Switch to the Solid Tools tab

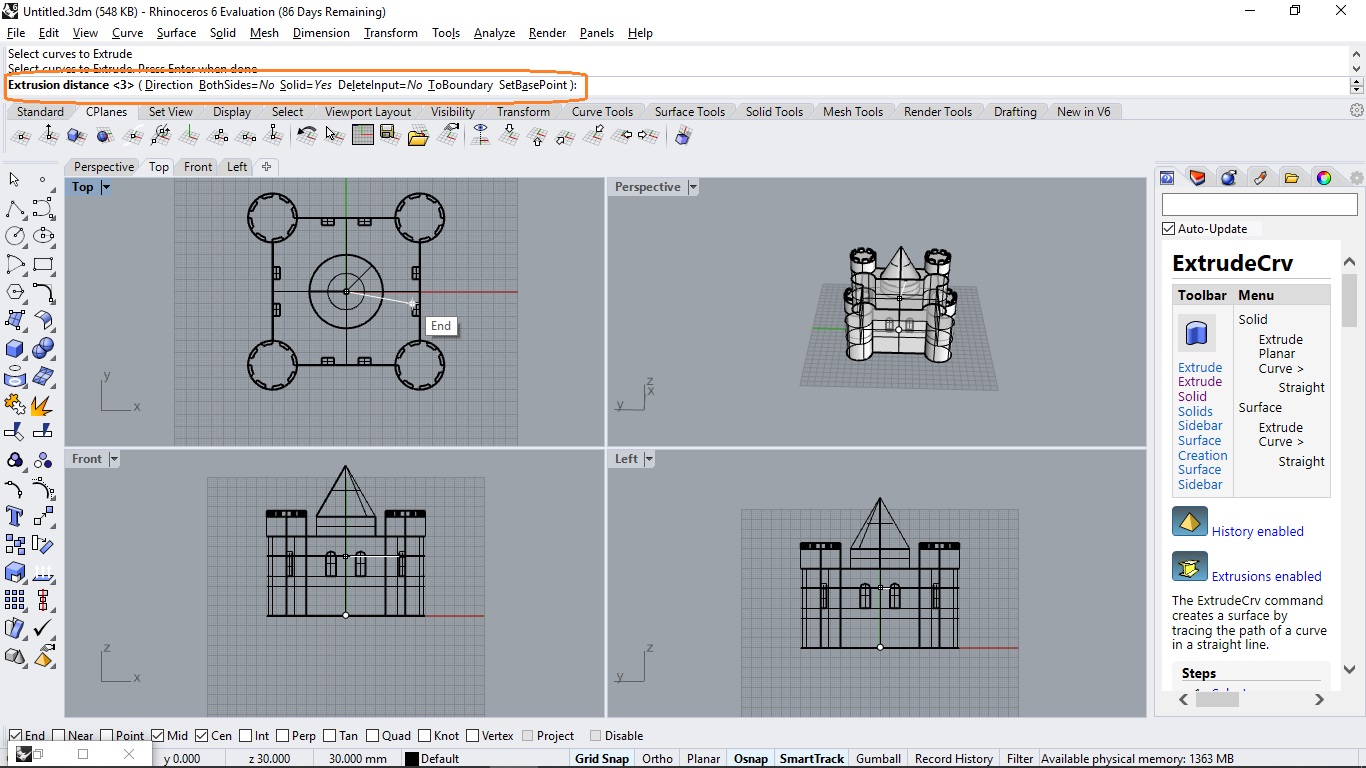[x=773, y=112]
